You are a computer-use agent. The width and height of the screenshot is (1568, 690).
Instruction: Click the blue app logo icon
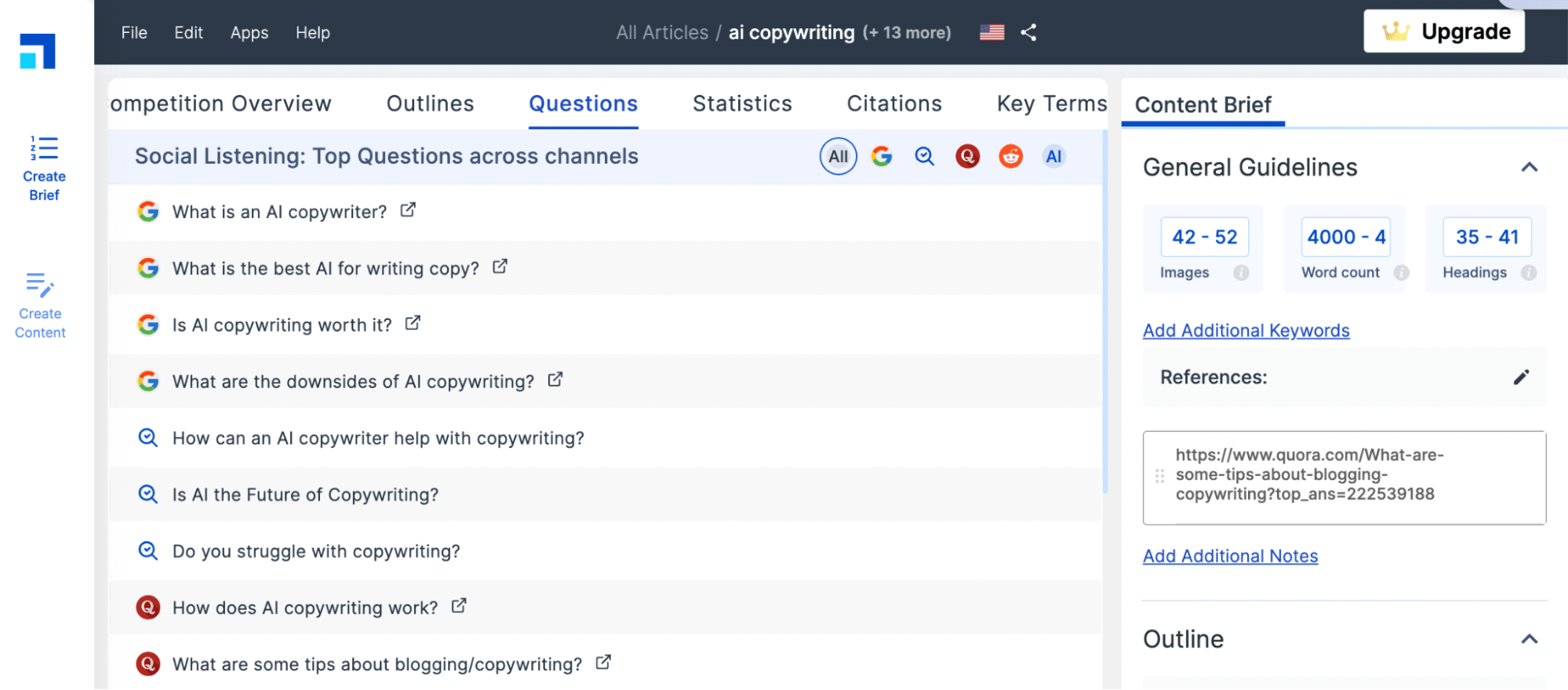38,51
